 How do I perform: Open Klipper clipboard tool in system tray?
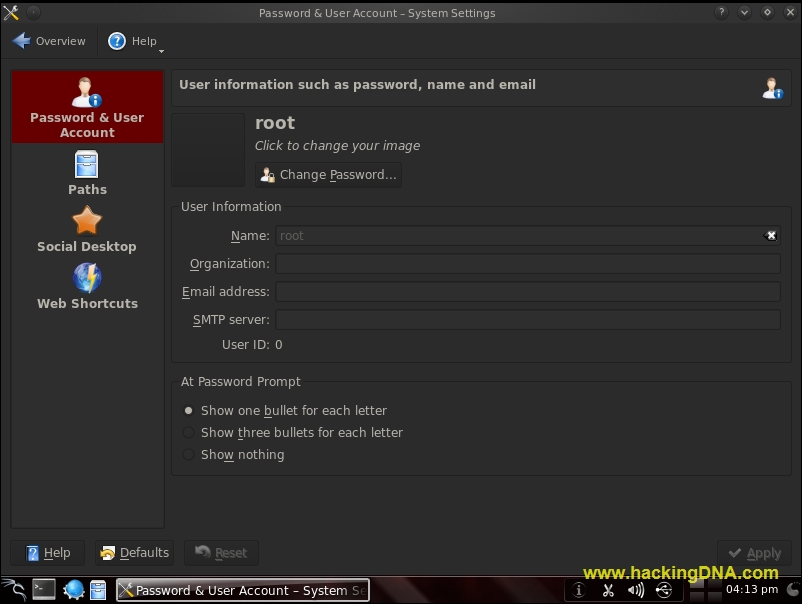pyautogui.click(x=608, y=590)
